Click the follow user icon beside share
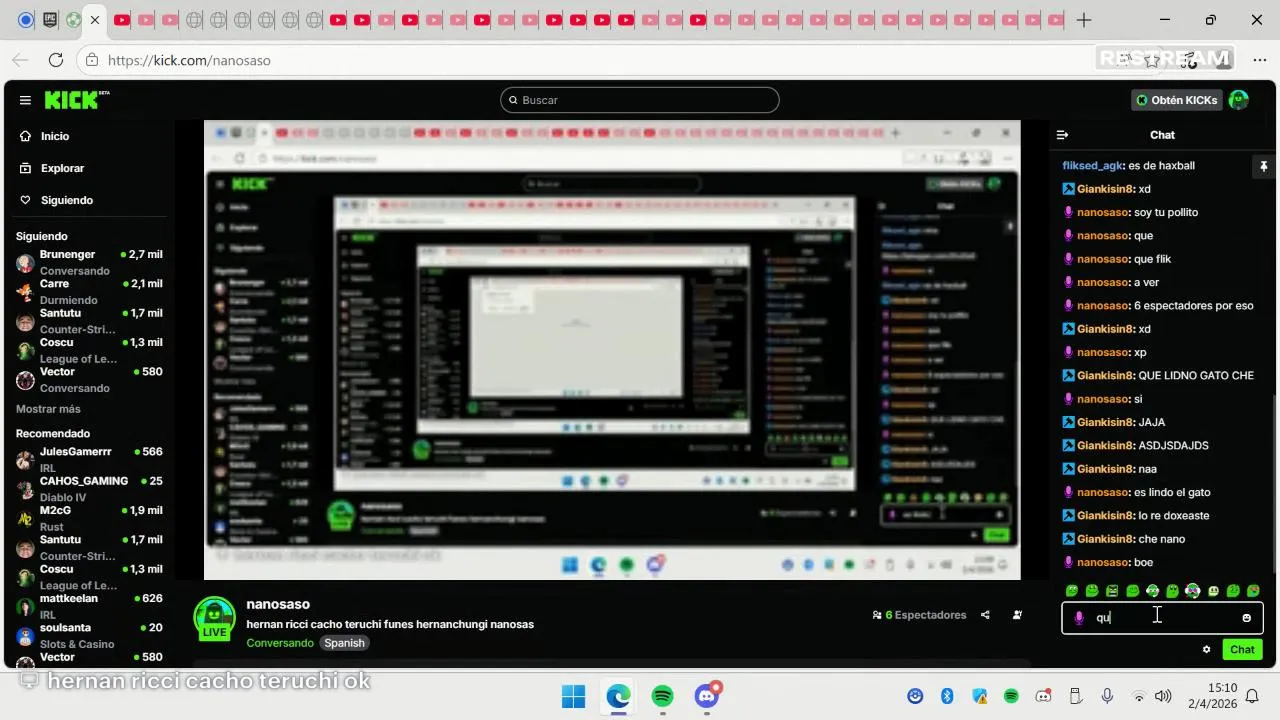Image resolution: width=1280 pixels, height=720 pixels. tap(1017, 615)
